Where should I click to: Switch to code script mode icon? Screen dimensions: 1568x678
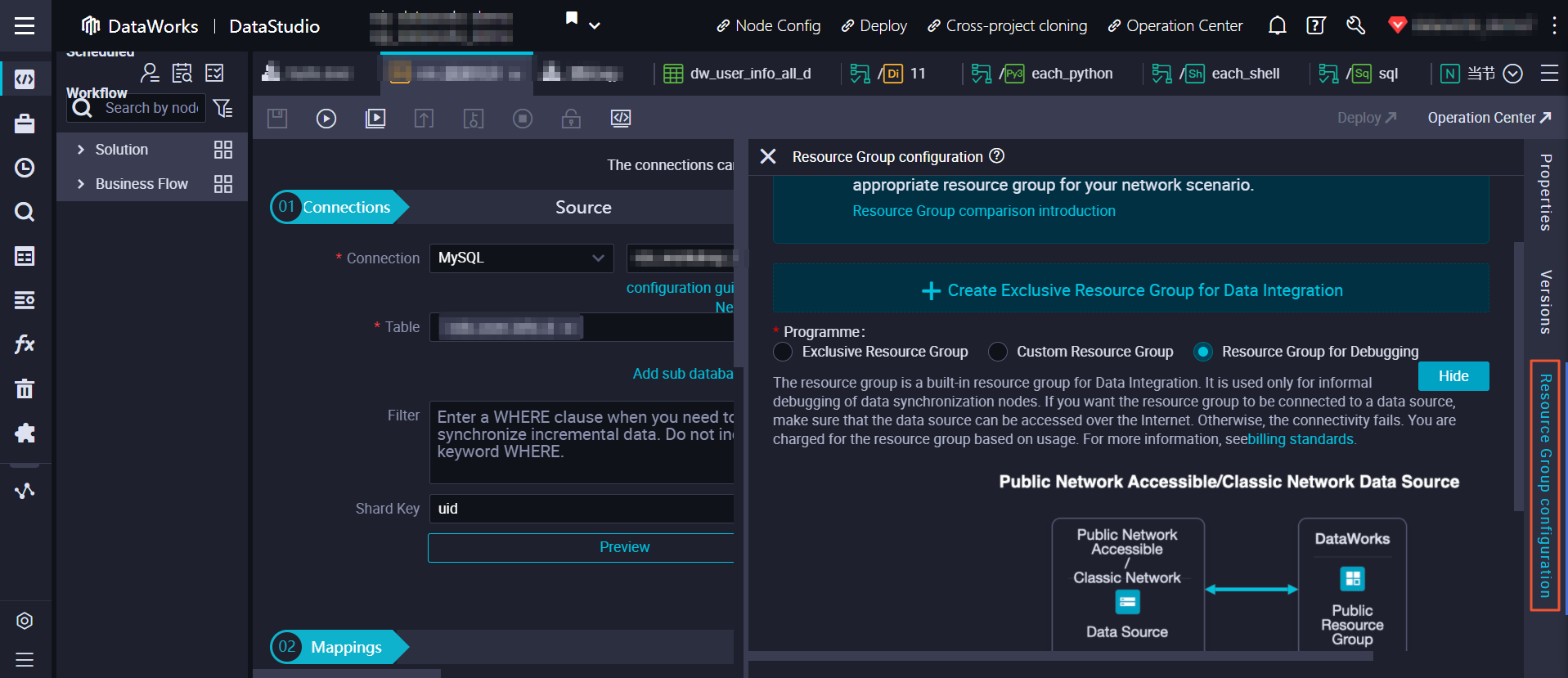tap(621, 119)
